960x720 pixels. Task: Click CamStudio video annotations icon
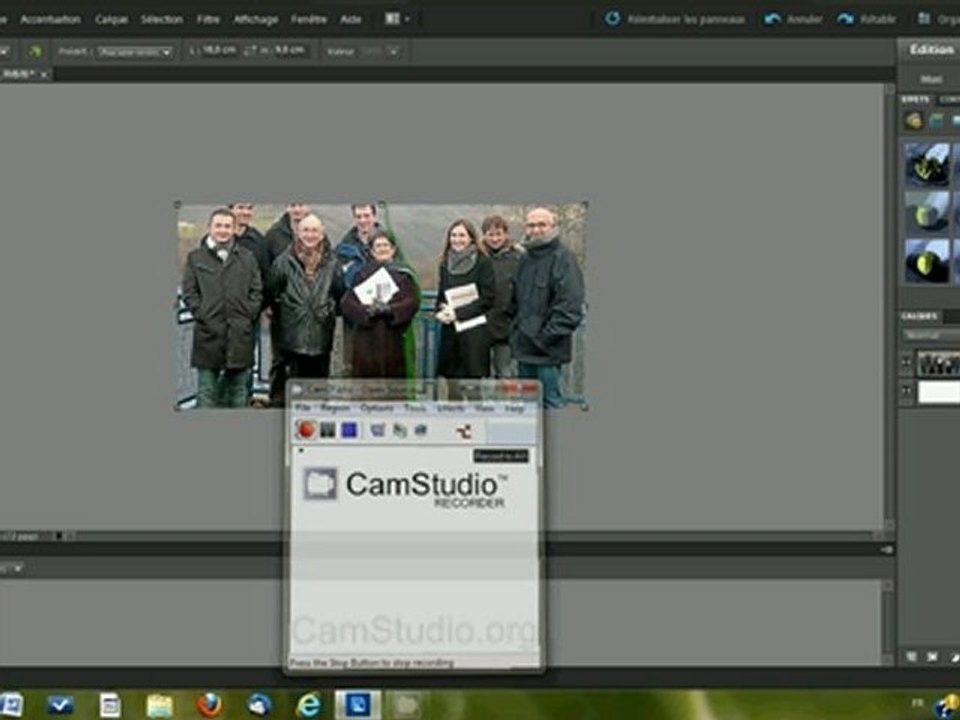pyautogui.click(x=400, y=430)
